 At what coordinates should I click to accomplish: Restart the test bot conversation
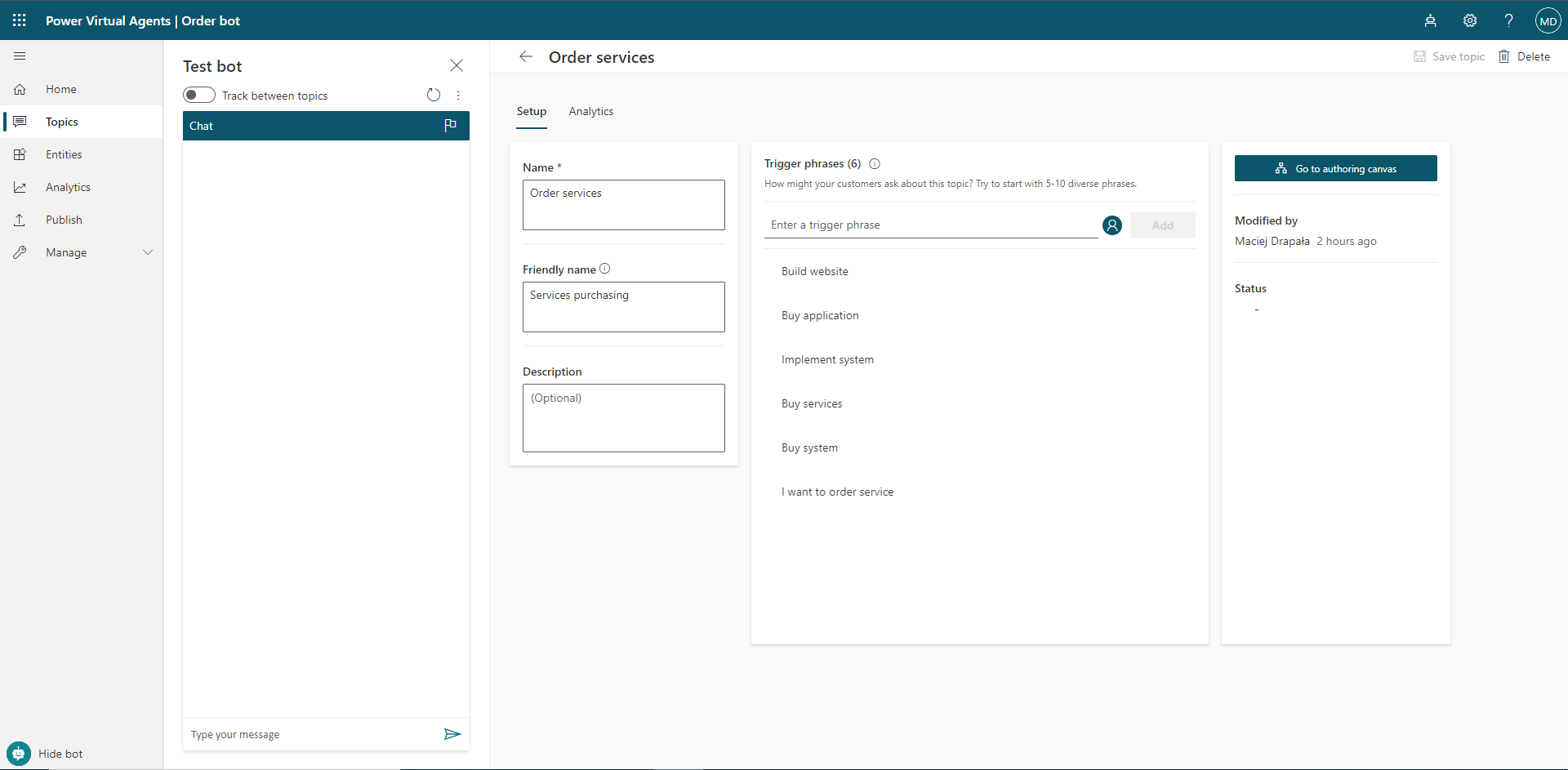pyautogui.click(x=433, y=95)
